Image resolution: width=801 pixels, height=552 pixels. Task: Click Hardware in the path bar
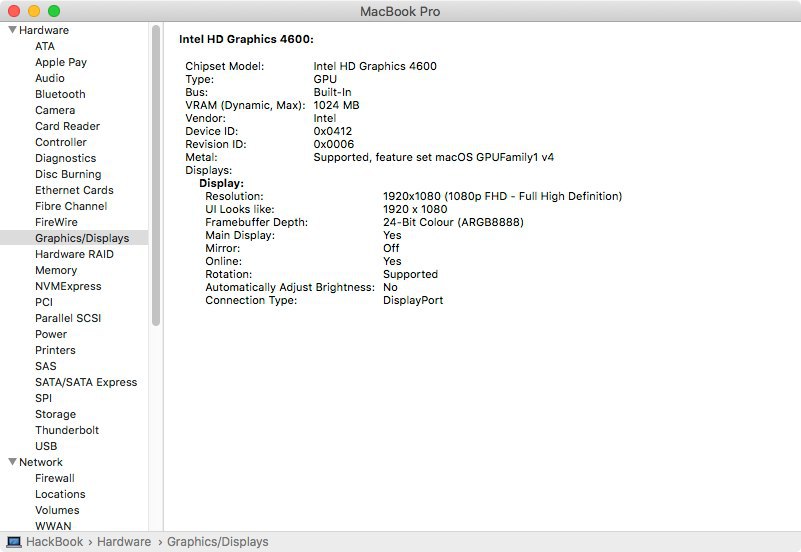[124, 542]
